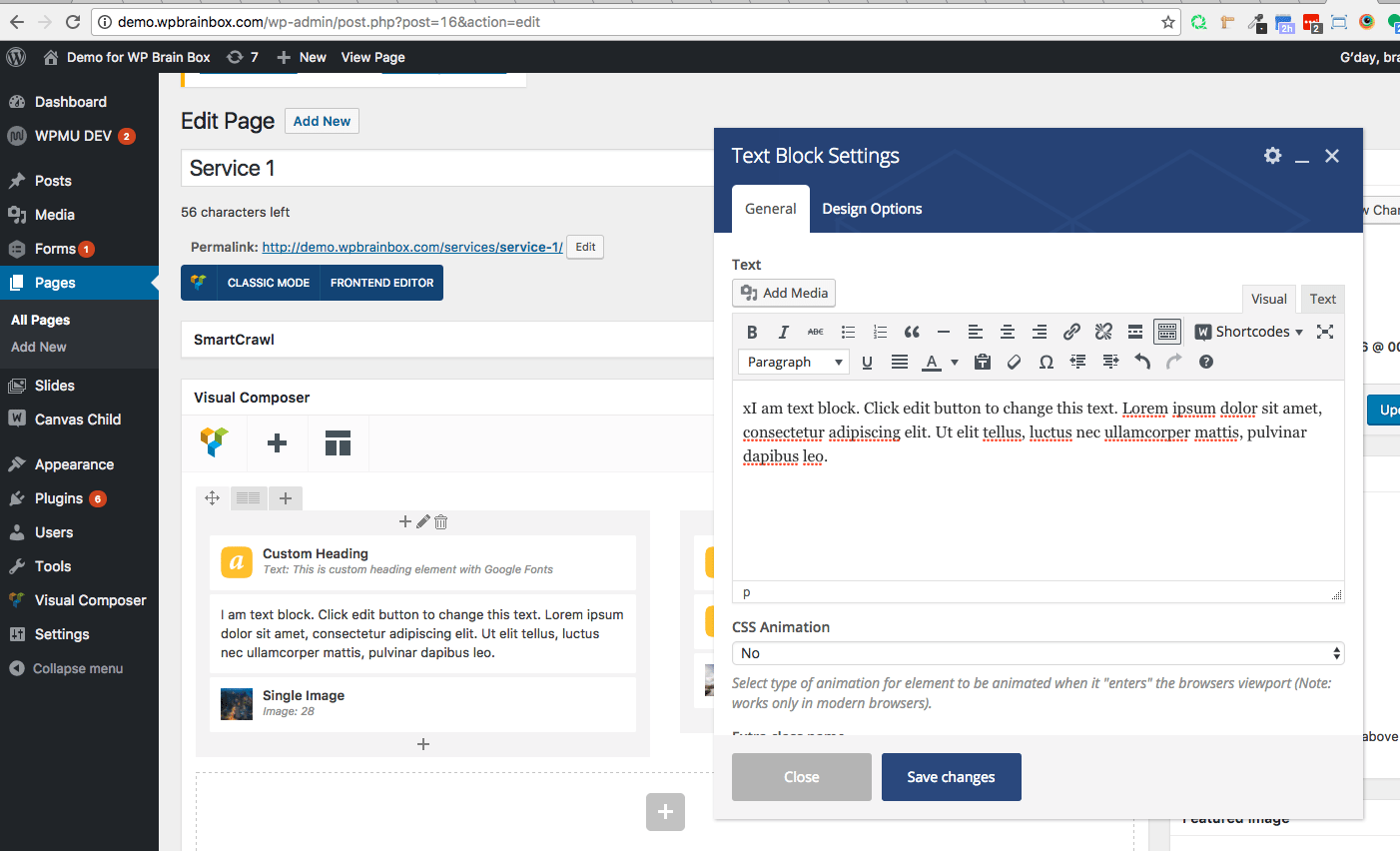The width and height of the screenshot is (1400, 851).
Task: Open Visual Composer templates icon
Action: point(339,442)
